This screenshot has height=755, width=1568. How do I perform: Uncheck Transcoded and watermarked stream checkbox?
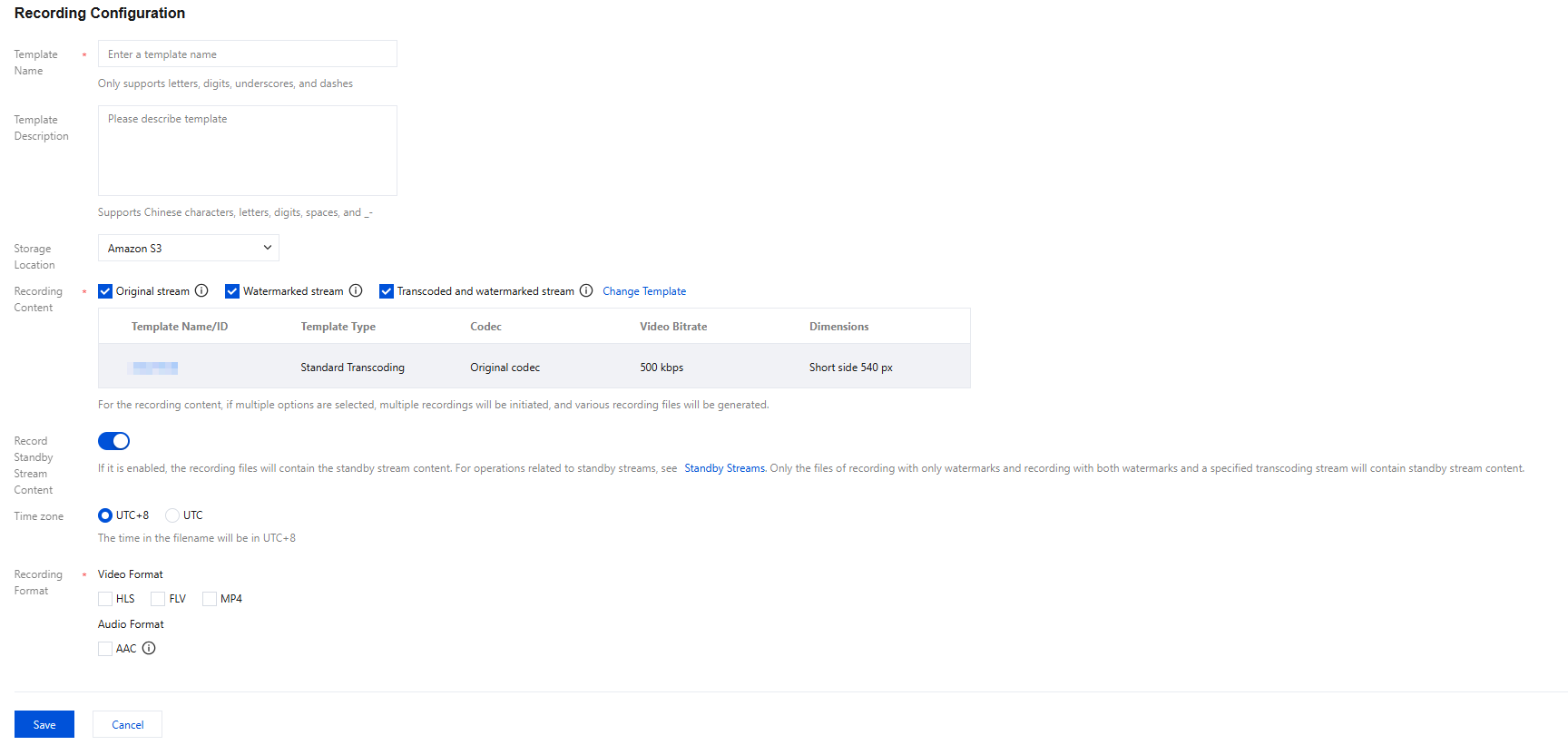pyautogui.click(x=387, y=291)
